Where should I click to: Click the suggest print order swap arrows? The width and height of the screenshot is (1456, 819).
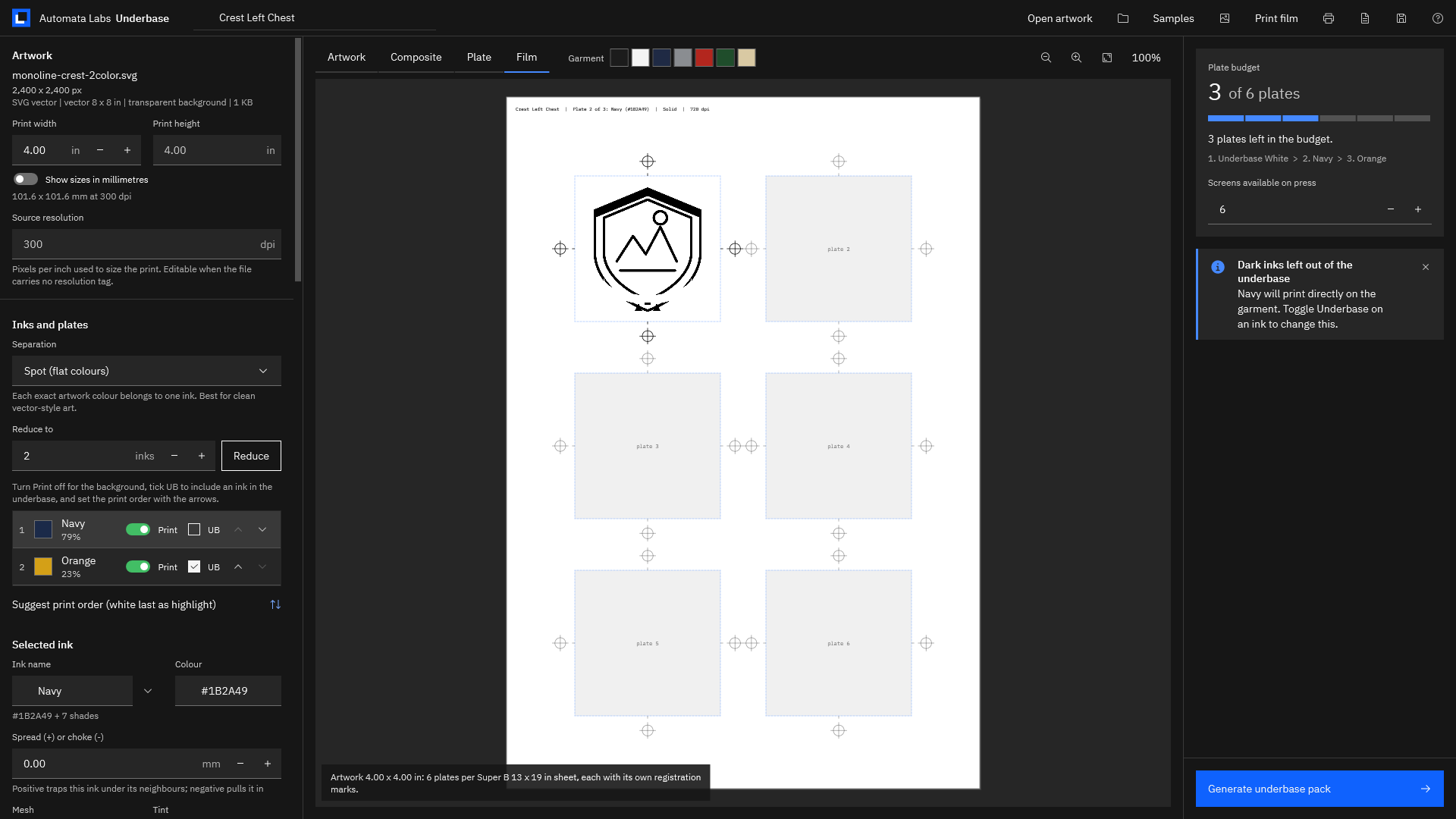(275, 604)
